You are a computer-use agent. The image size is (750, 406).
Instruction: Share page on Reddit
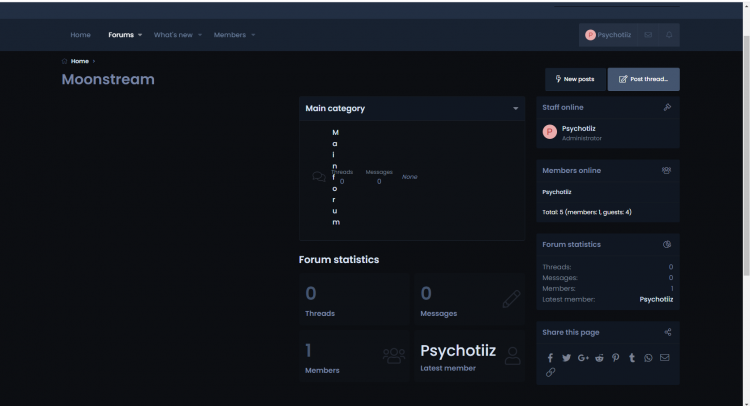[x=599, y=358]
